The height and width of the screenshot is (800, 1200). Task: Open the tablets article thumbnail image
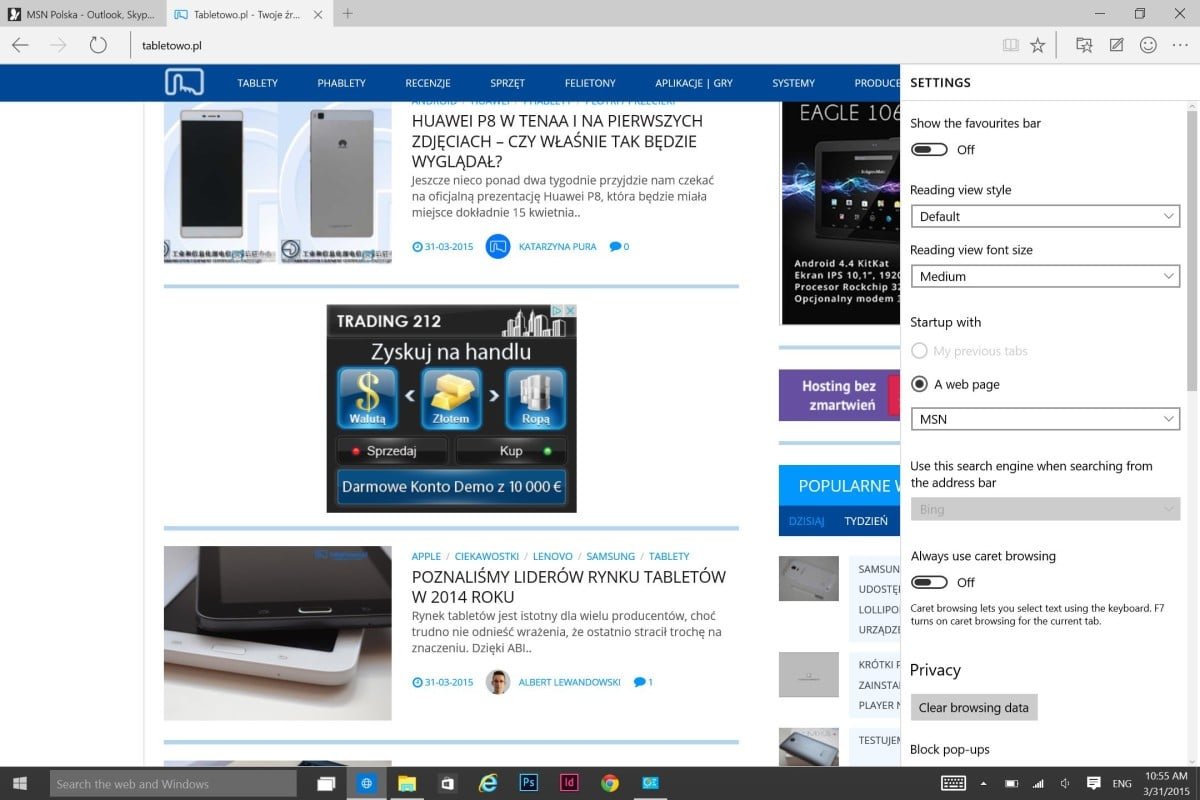coord(278,633)
